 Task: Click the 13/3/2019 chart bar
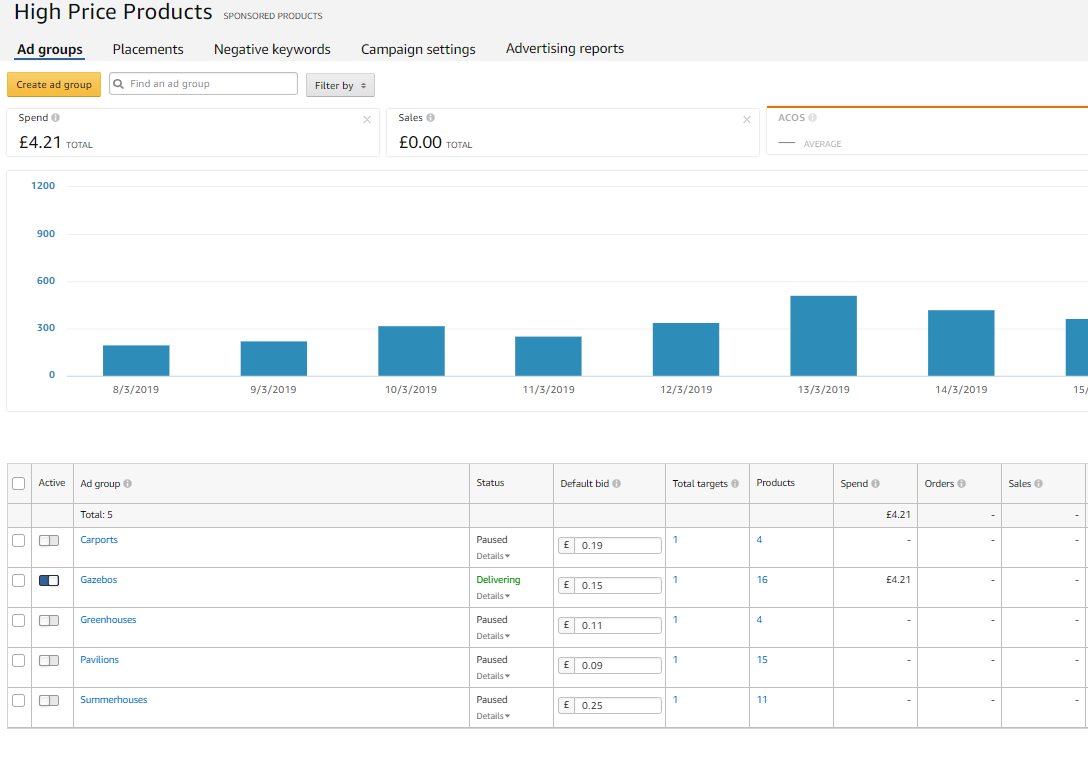(x=824, y=336)
